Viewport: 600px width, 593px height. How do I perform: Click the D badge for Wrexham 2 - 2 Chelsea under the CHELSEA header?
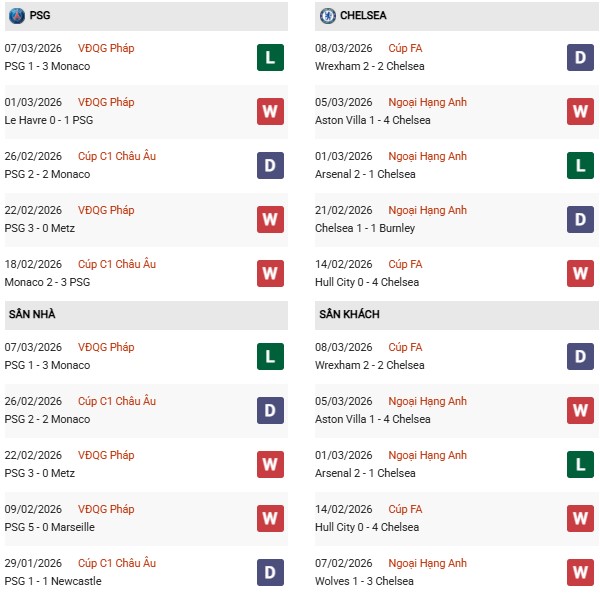(x=580, y=57)
